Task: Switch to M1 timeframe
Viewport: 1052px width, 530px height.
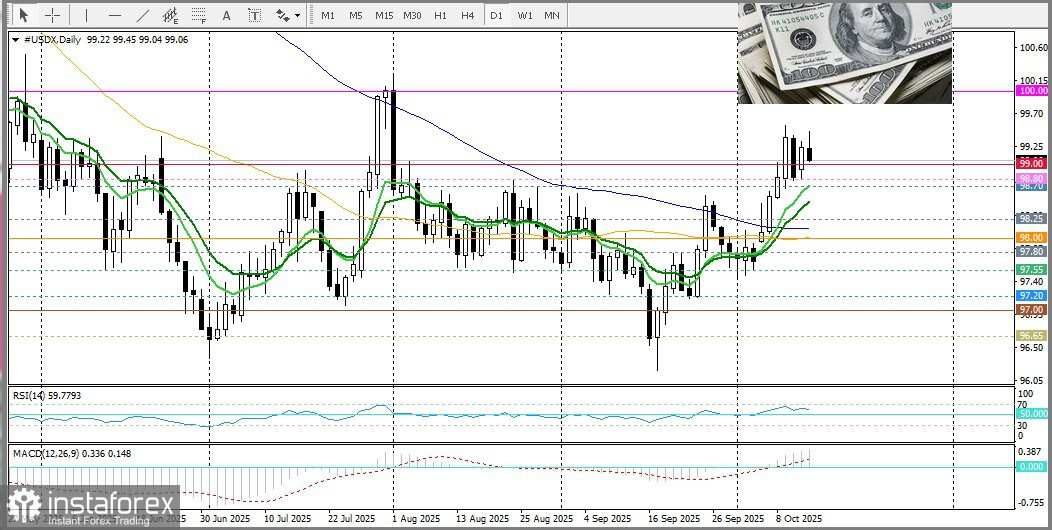Action: [328, 15]
